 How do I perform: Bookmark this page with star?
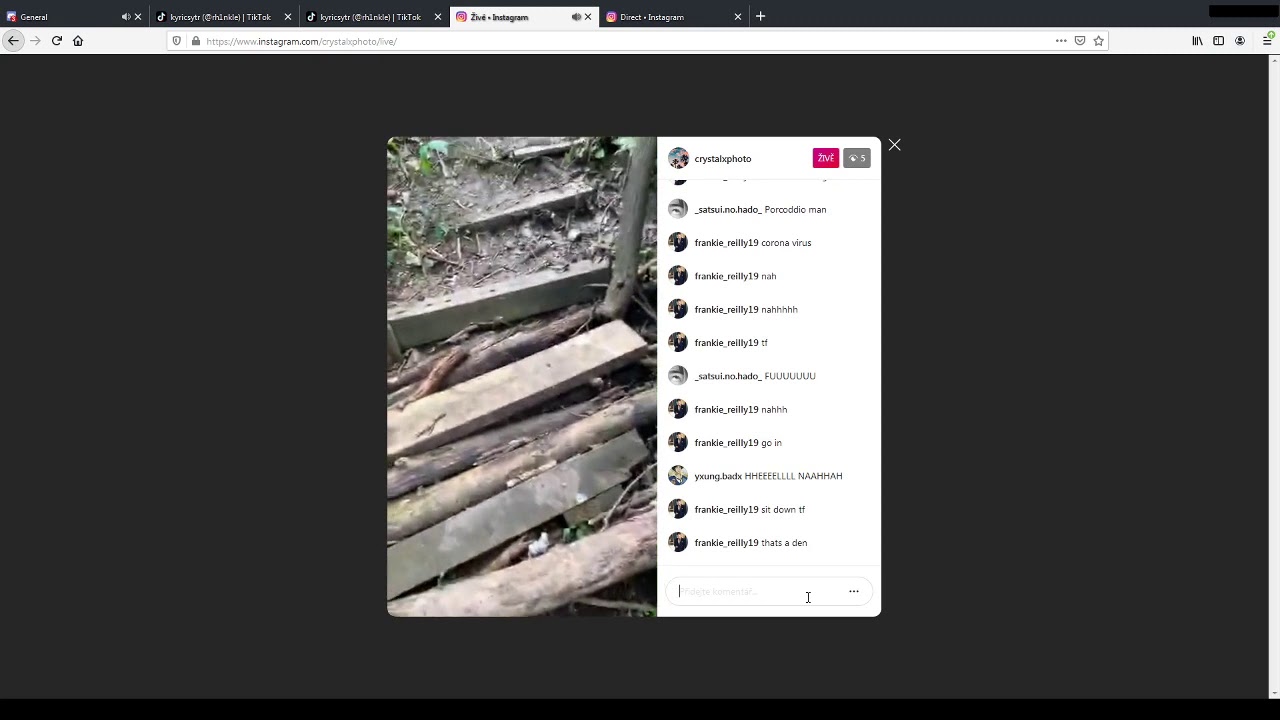coord(1098,41)
